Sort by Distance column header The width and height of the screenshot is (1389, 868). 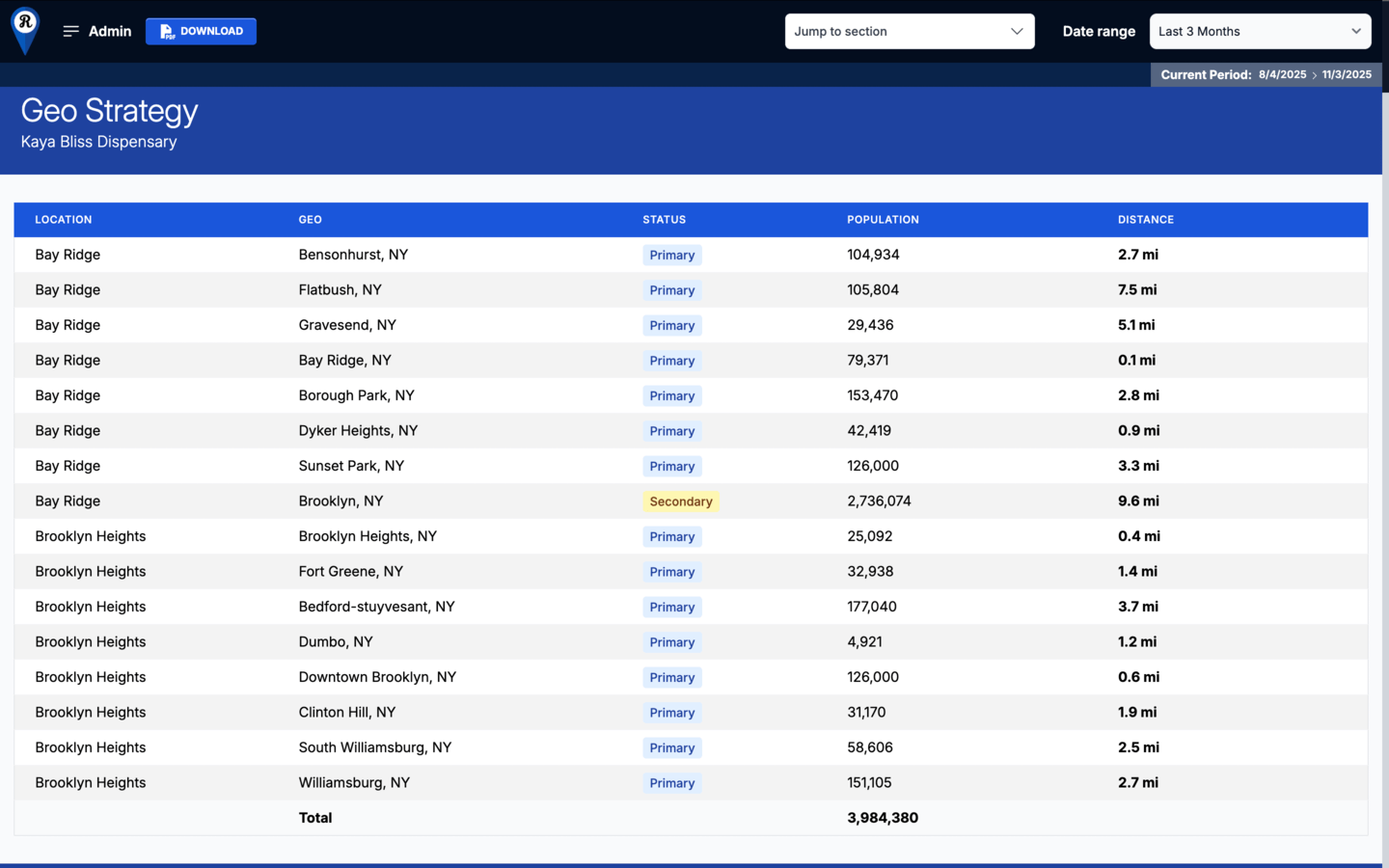[x=1145, y=220]
